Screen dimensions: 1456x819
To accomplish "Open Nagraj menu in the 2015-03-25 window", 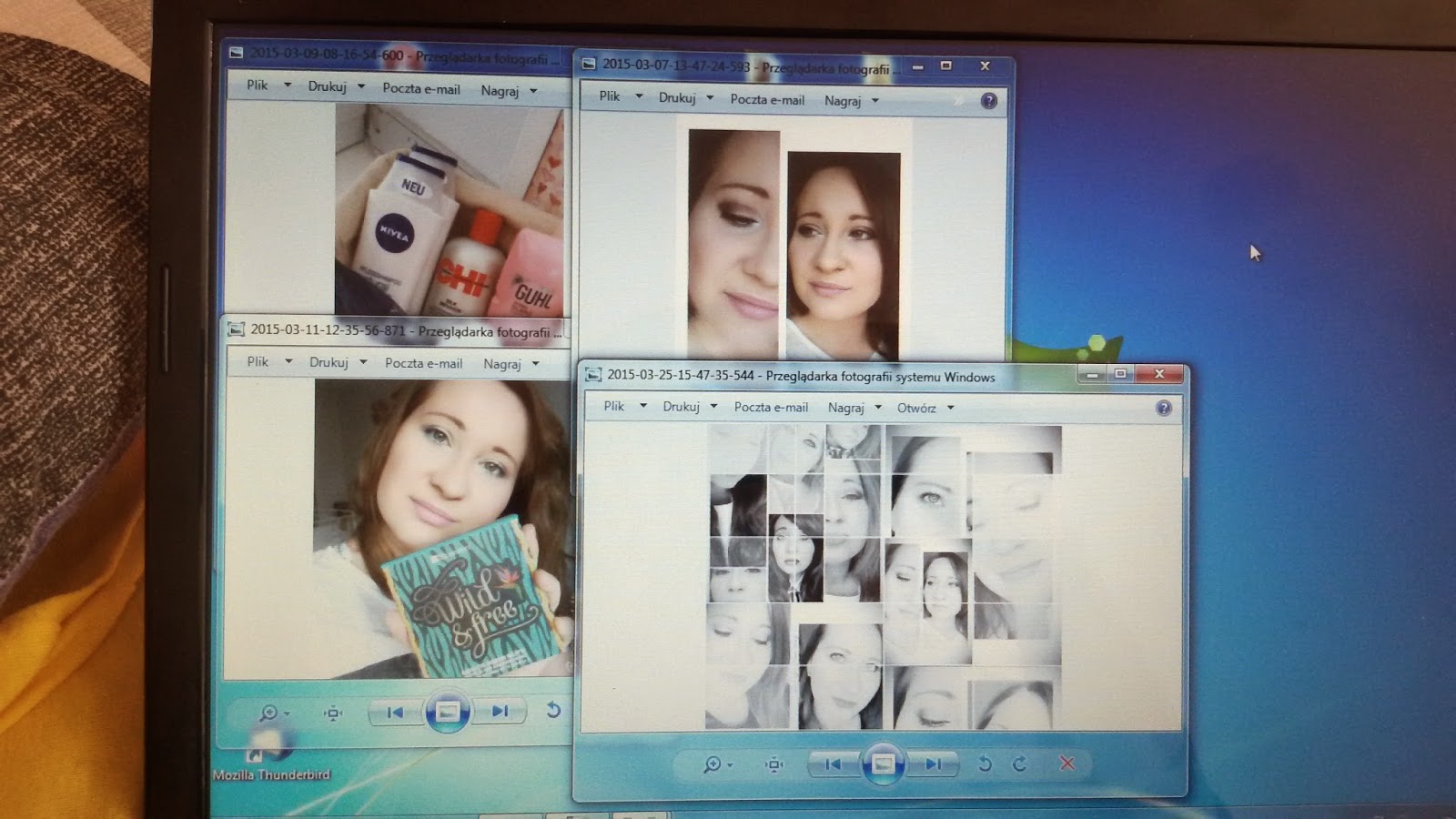I will [x=845, y=408].
